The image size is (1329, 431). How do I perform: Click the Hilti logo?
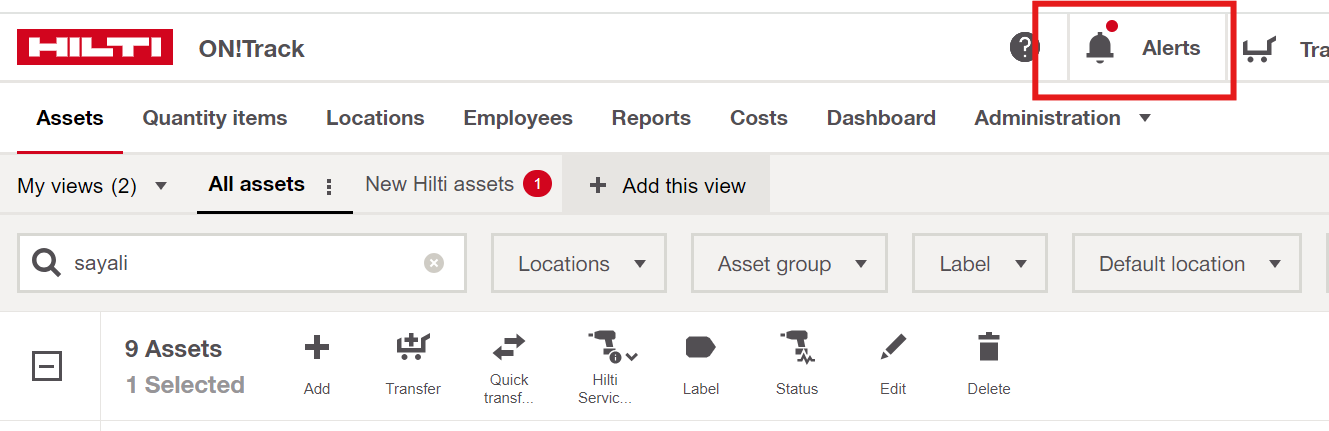click(x=95, y=47)
